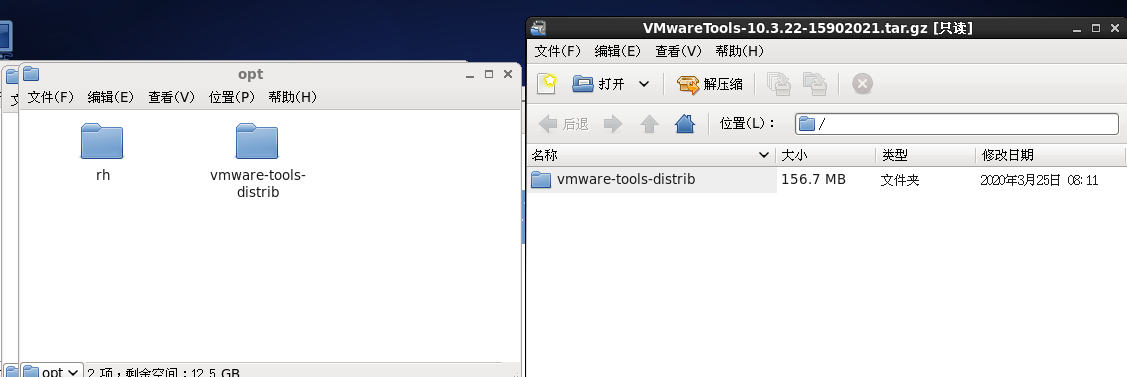Click the home icon in archive manager
Image resolution: width=1127 pixels, height=377 pixels.
[x=685, y=124]
